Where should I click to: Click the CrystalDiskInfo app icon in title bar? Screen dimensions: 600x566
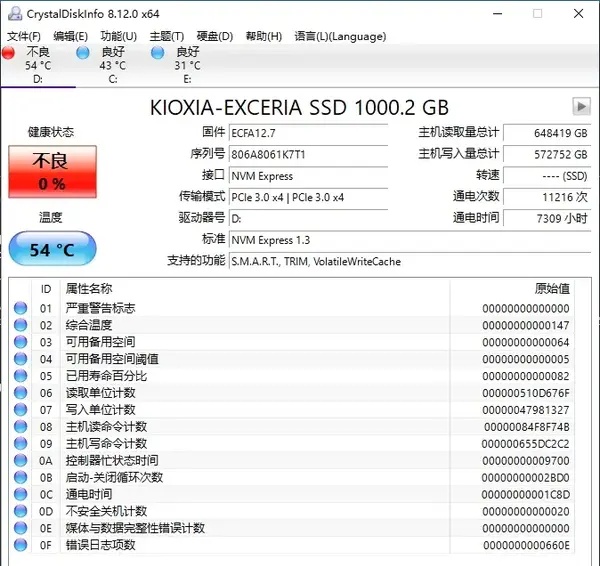click(x=15, y=14)
